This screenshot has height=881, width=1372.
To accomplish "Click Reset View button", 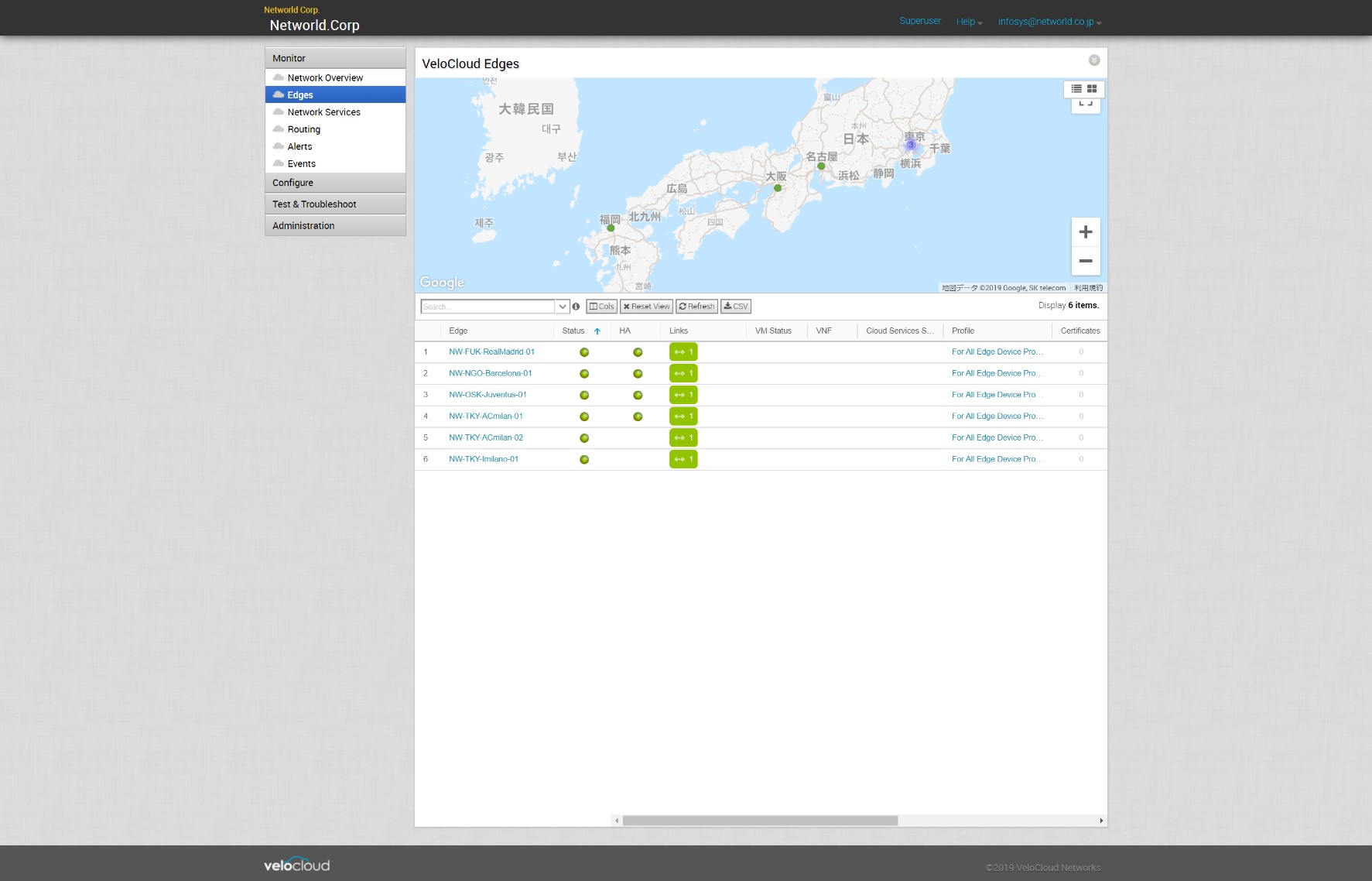I will click(646, 307).
